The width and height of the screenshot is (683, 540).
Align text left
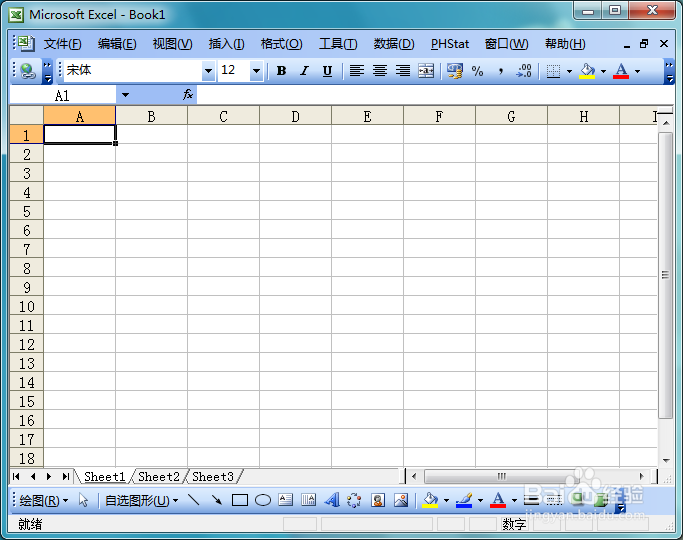click(x=357, y=71)
